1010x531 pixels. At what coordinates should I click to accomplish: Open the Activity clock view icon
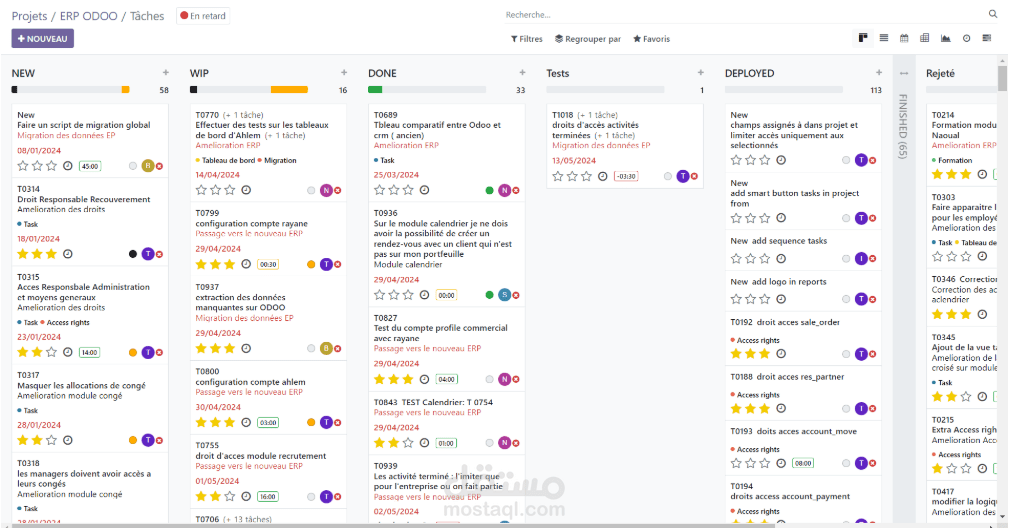966,39
